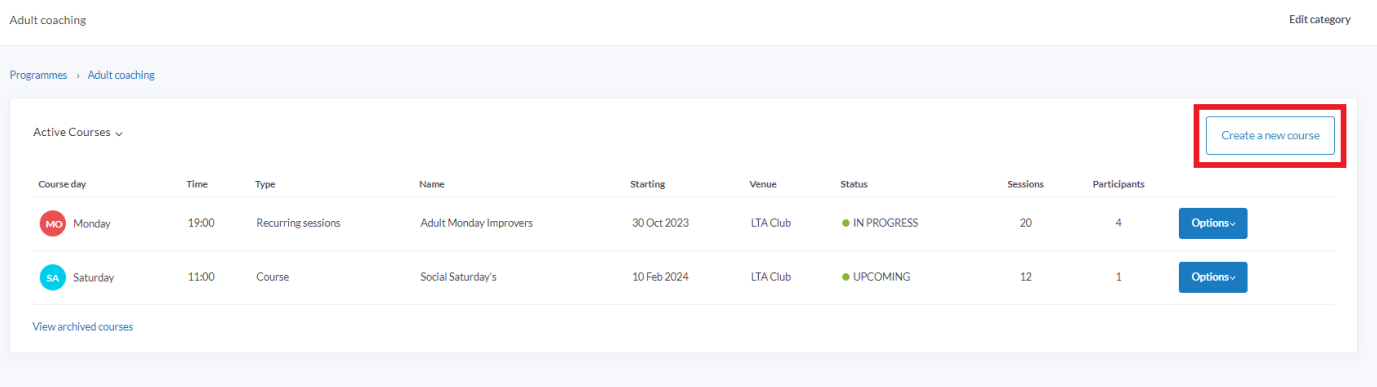This screenshot has width=1377, height=387.
Task: Open the Edit category link
Action: [1320, 19]
